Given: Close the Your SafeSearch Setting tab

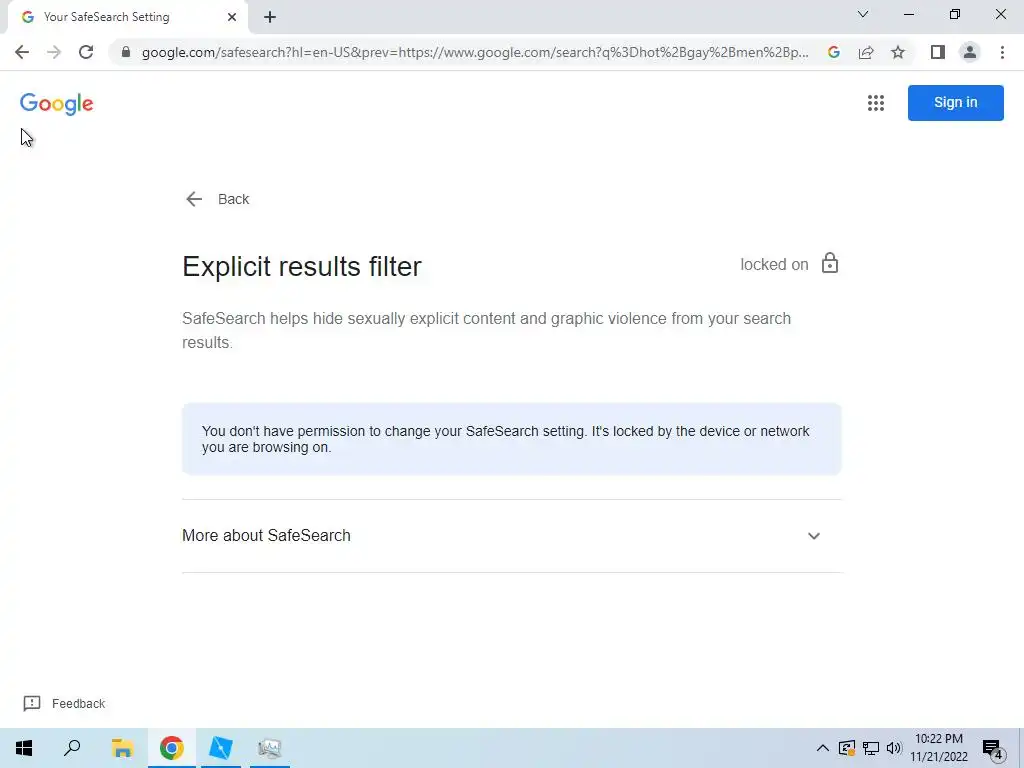Looking at the screenshot, I should click(232, 17).
